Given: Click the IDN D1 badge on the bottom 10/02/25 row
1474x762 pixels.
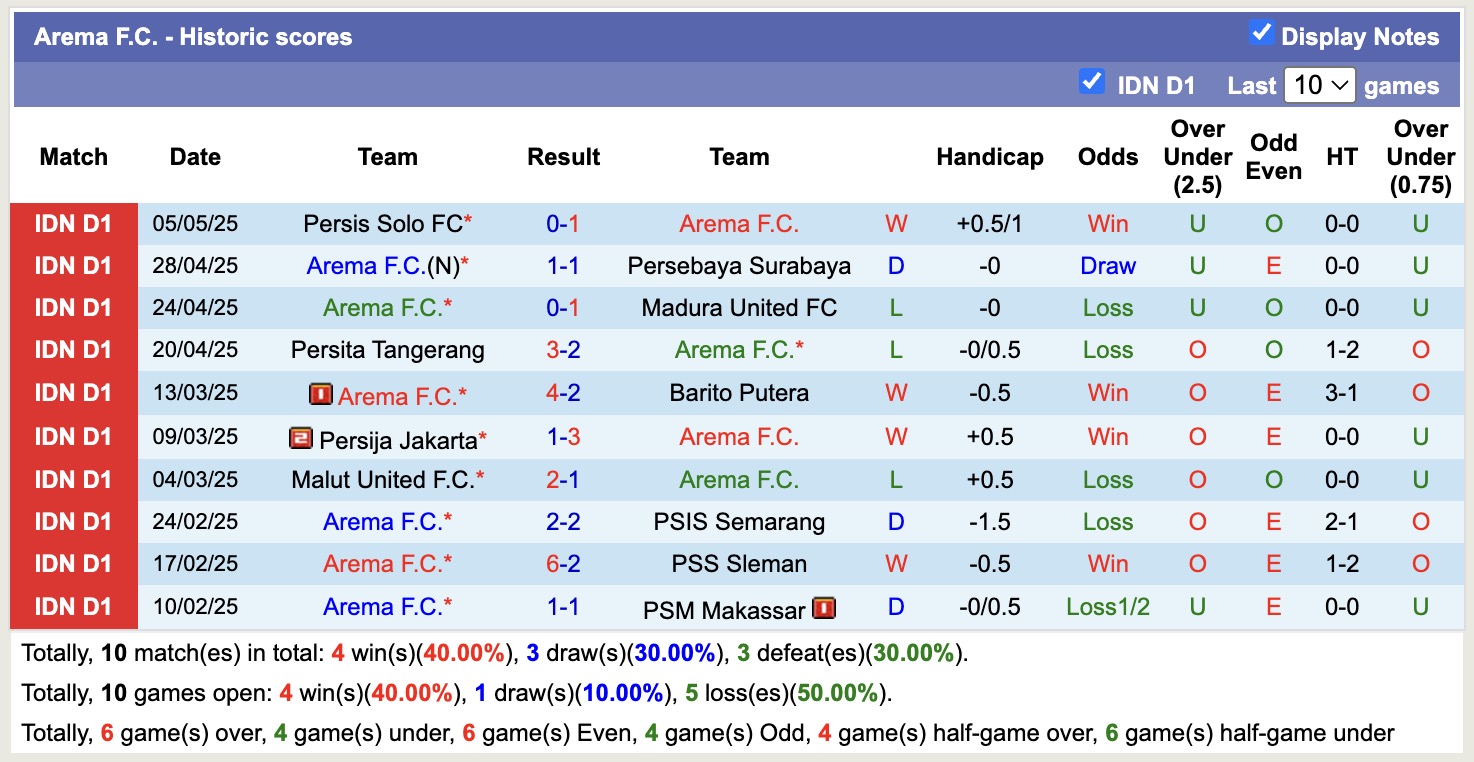Looking at the screenshot, I should coord(73,606).
